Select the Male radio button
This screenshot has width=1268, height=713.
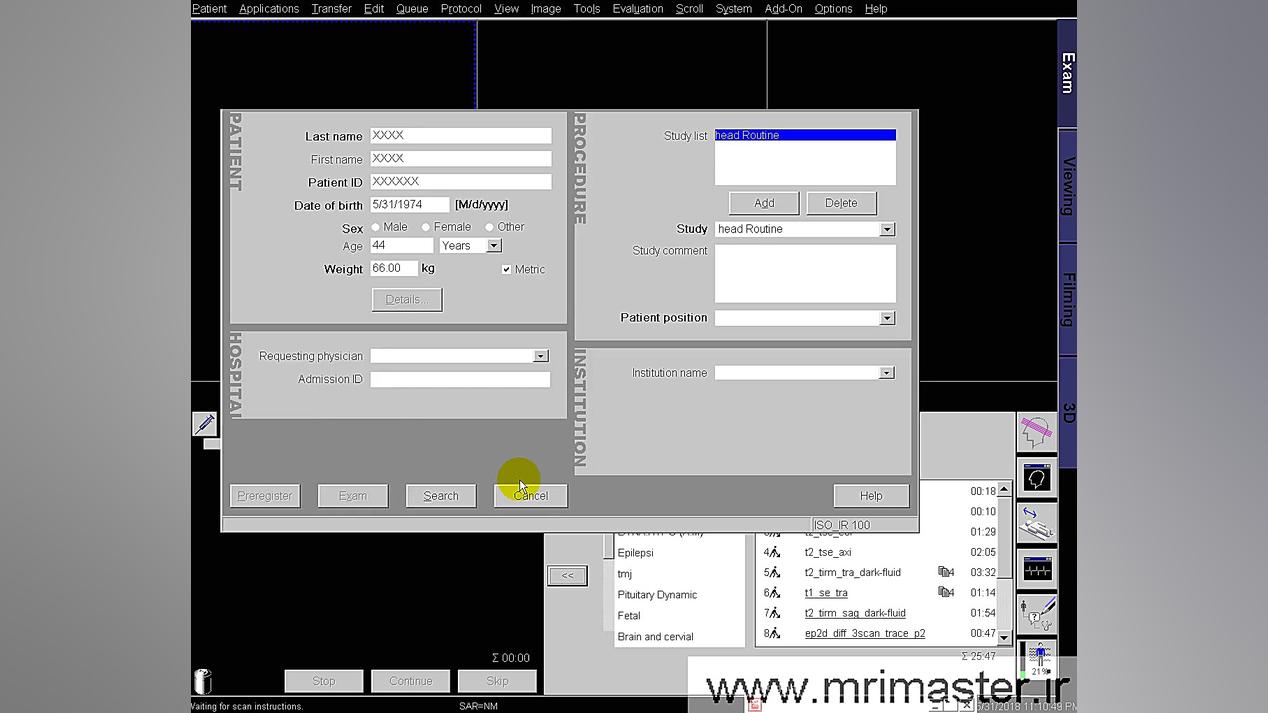[376, 227]
